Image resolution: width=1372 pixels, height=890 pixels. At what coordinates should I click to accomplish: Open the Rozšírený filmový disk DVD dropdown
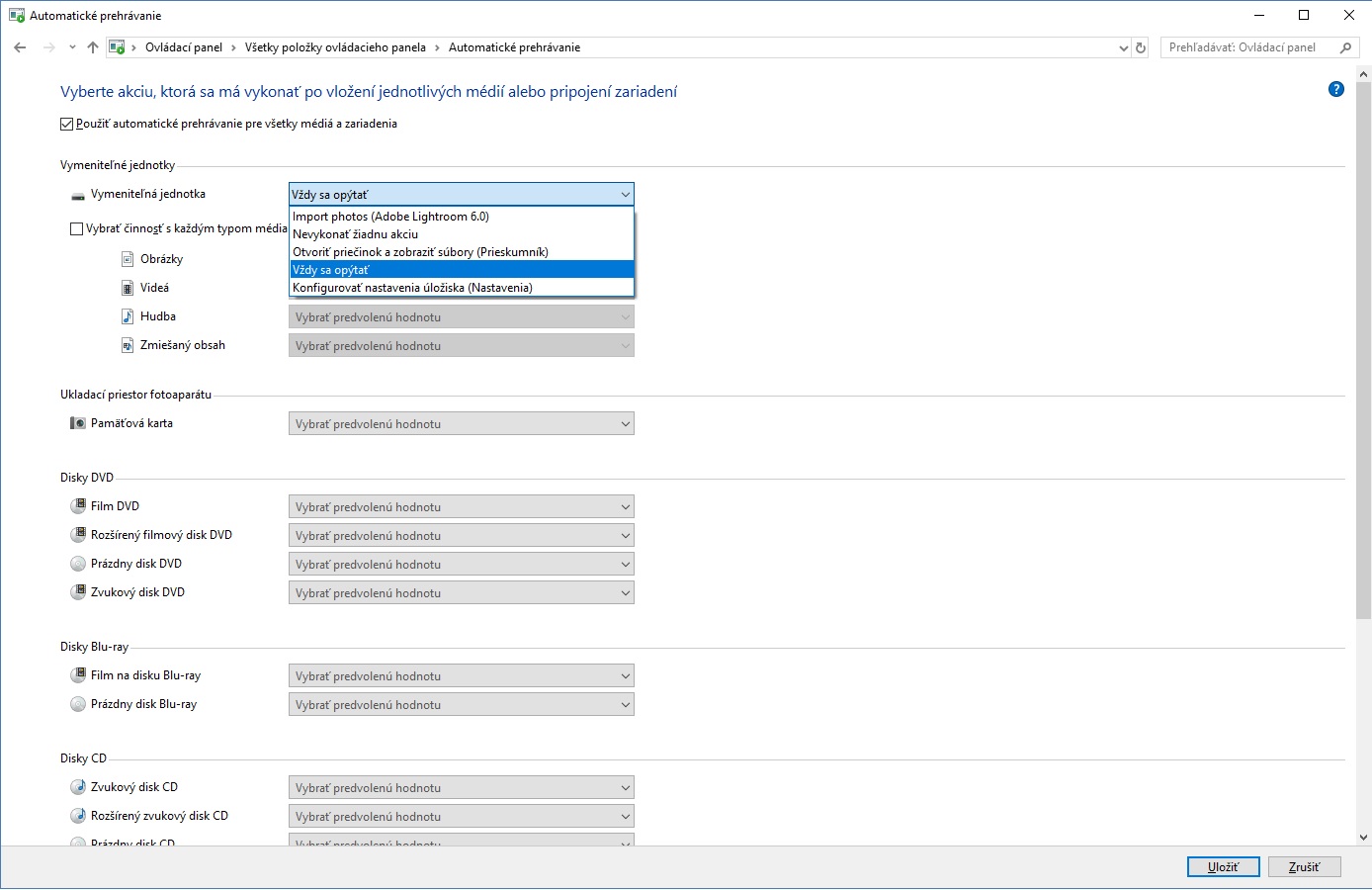coord(462,536)
